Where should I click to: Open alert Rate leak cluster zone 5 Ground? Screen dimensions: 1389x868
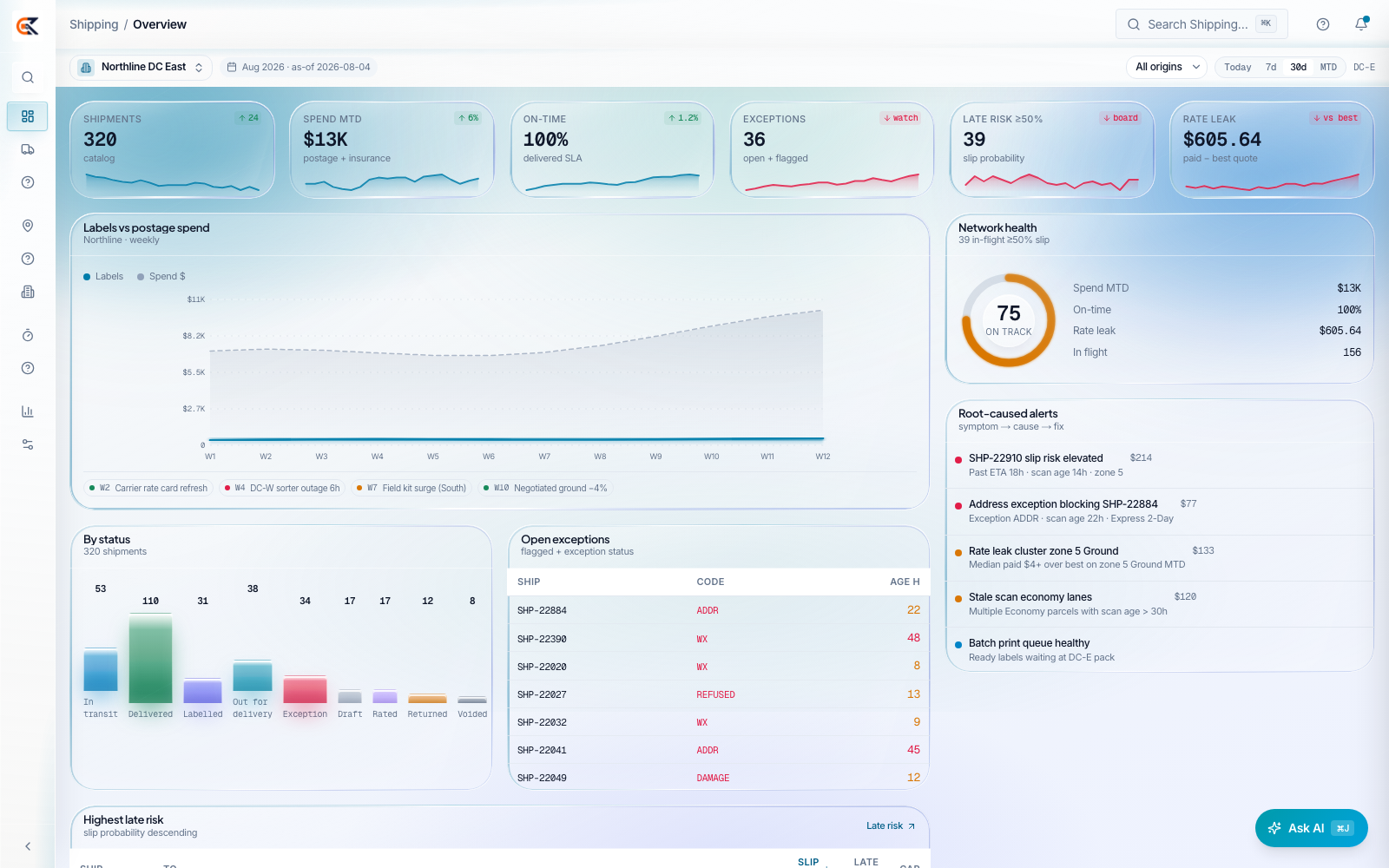[1160, 557]
